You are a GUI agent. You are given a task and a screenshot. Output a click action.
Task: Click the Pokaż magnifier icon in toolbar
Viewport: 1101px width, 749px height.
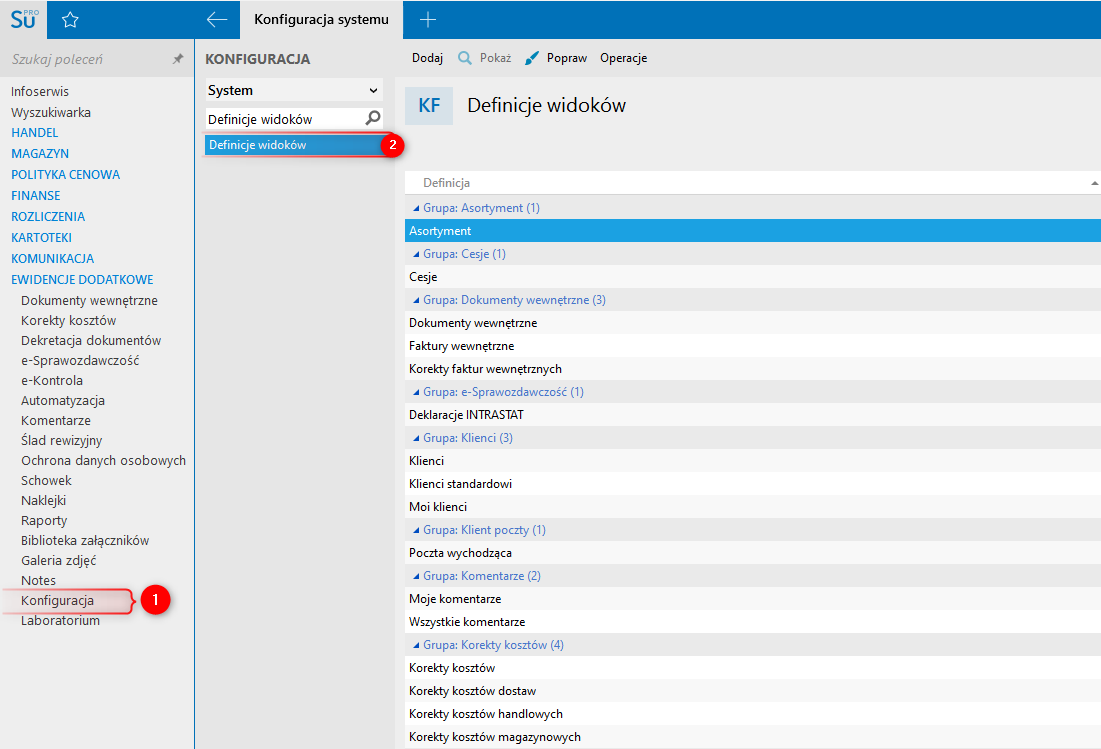pyautogui.click(x=465, y=58)
